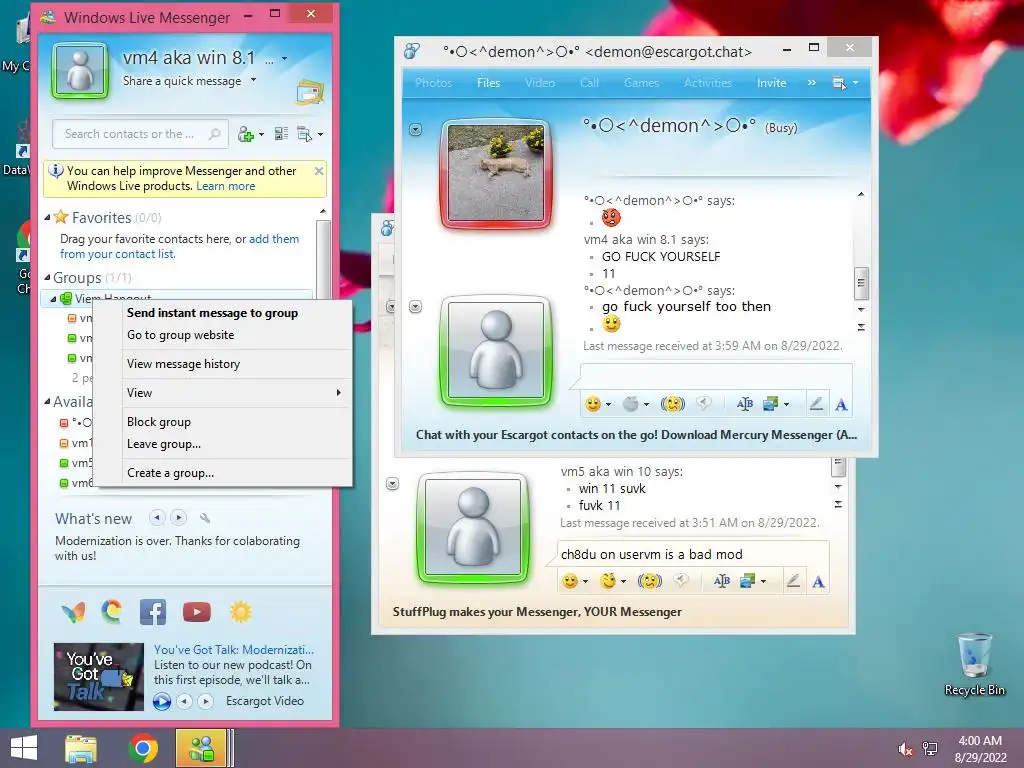The width and height of the screenshot is (1024, 768).
Task: Click handwriting pen icon in demon chat
Action: tap(816, 404)
